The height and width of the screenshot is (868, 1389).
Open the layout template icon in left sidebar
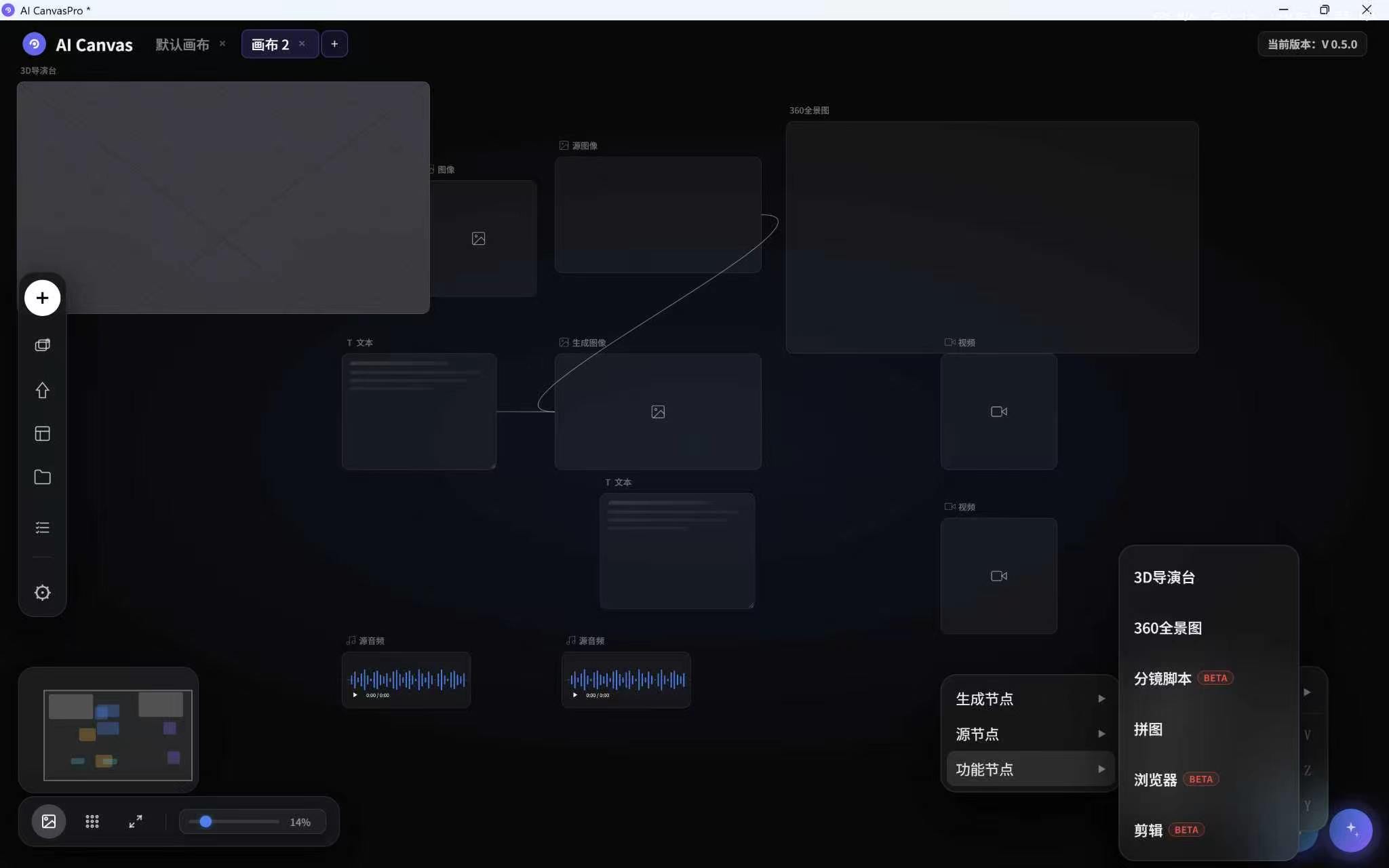point(42,433)
